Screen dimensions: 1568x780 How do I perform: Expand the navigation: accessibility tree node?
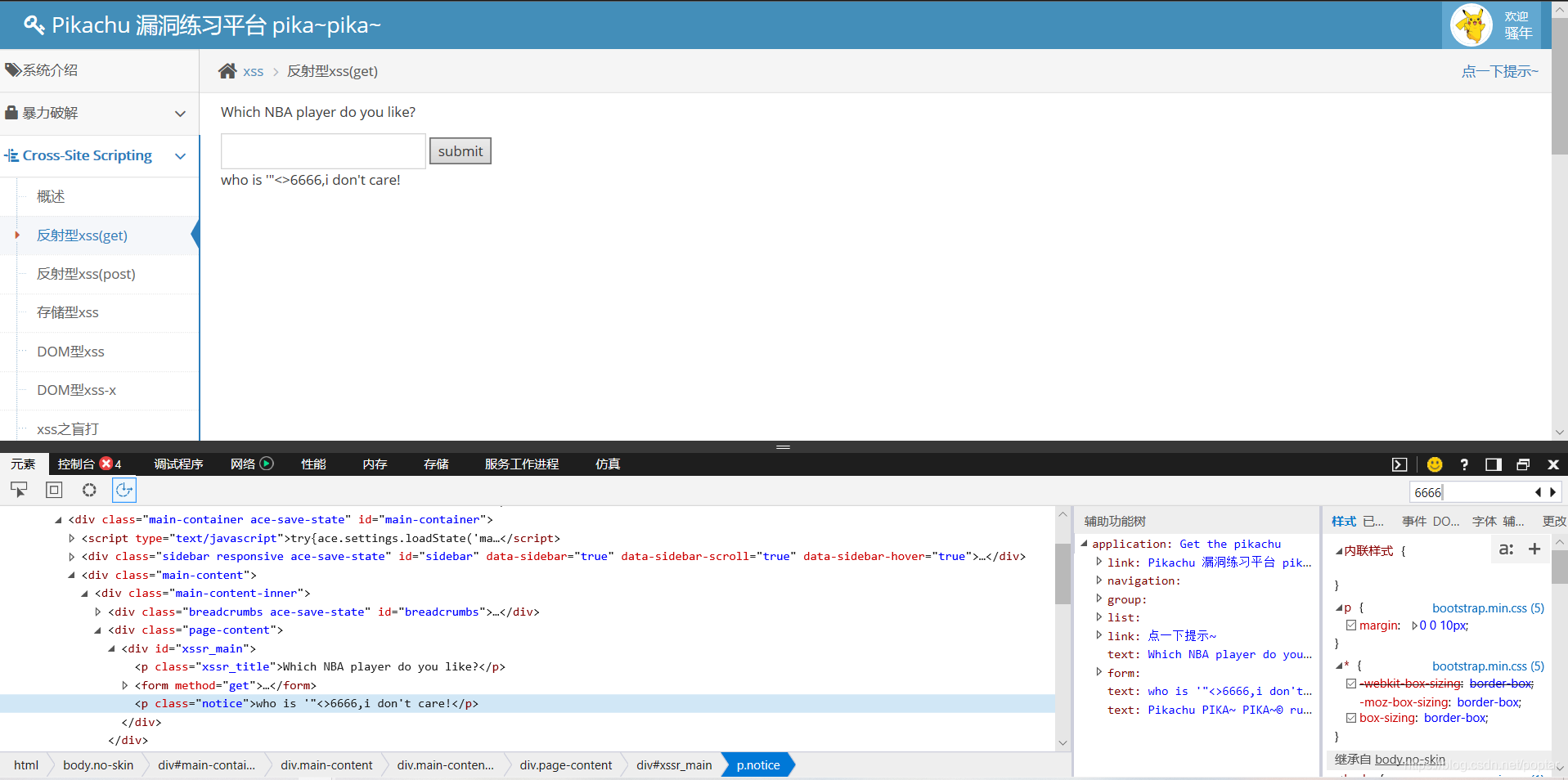[1098, 580]
